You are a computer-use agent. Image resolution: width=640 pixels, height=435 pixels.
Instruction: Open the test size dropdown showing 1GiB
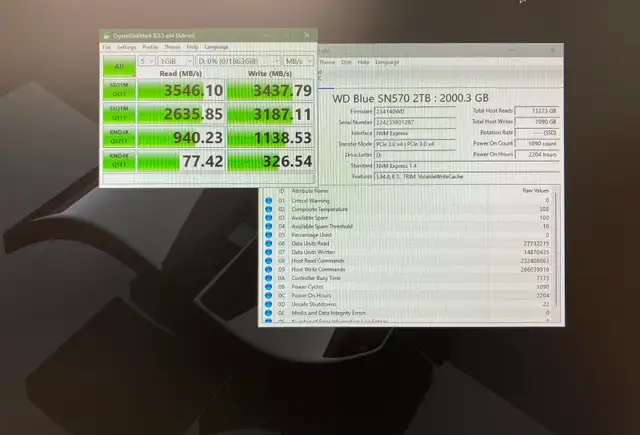pos(175,61)
